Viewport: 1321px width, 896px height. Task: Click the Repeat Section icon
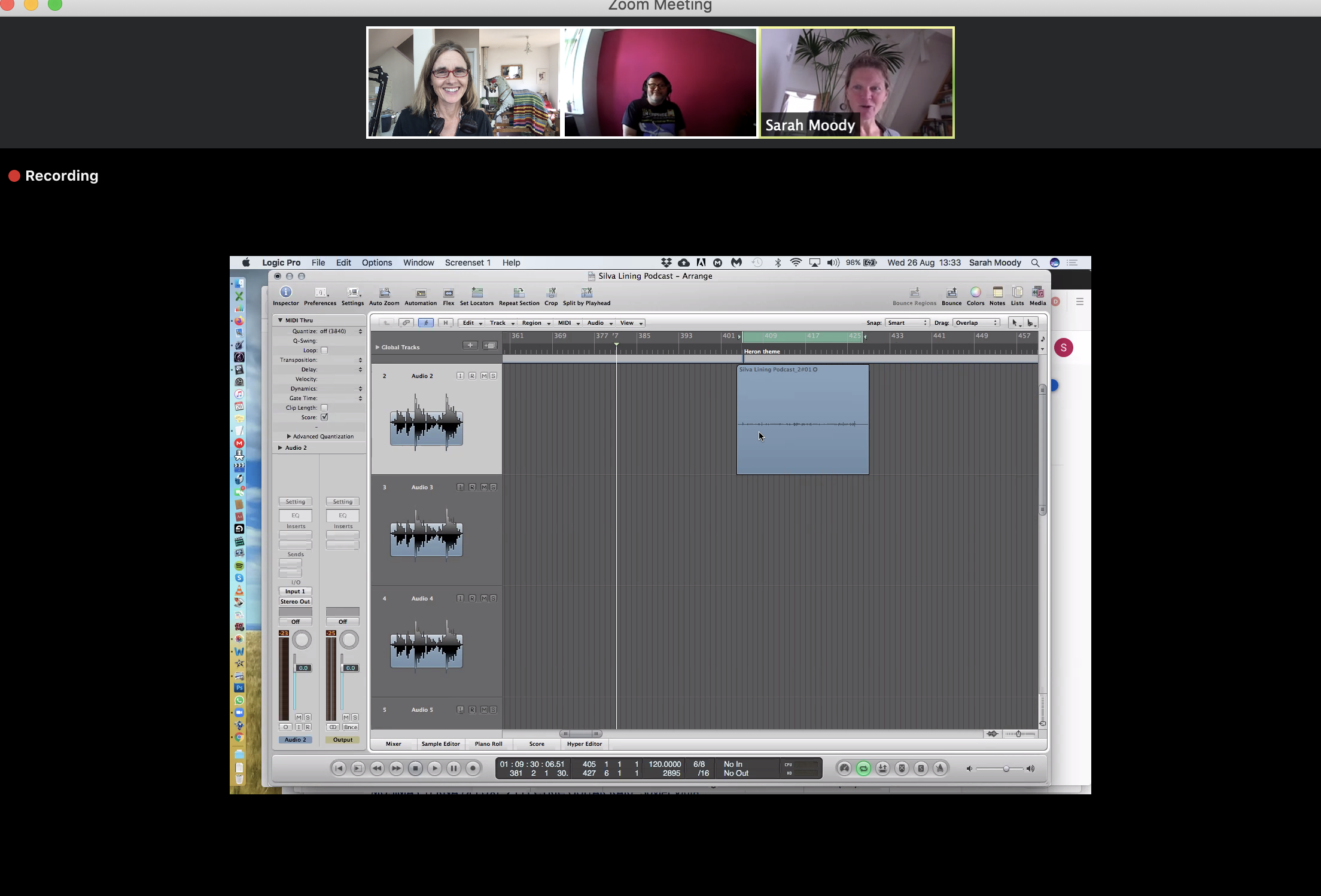pyautogui.click(x=519, y=292)
